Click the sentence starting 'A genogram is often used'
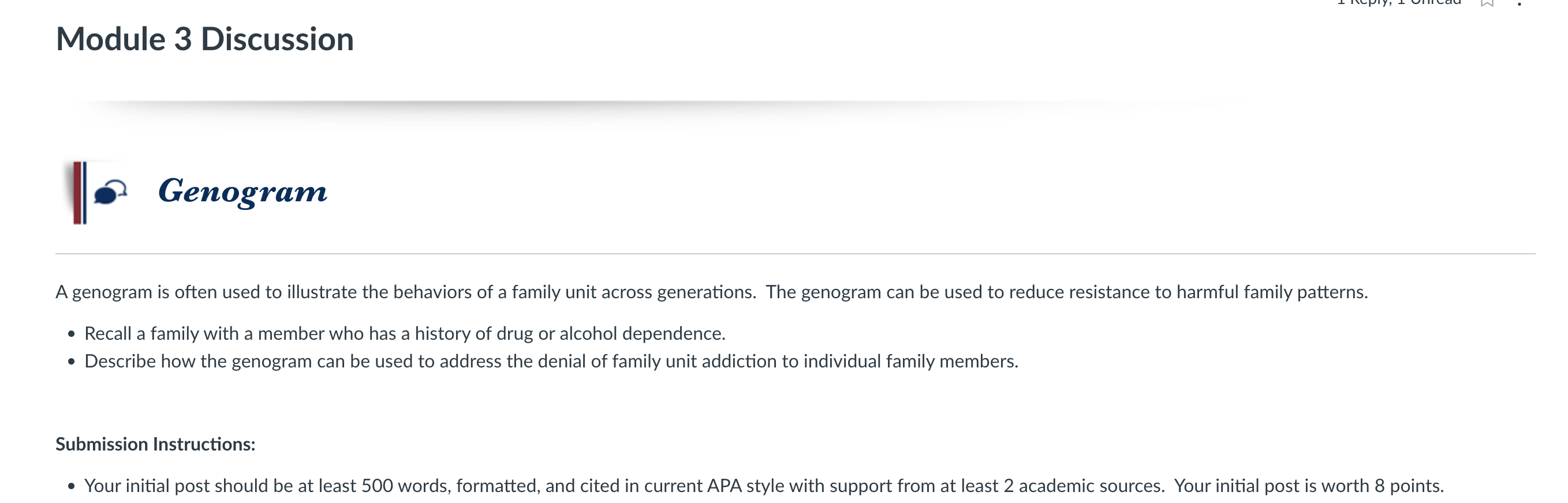The width and height of the screenshot is (1568, 503). (x=406, y=292)
